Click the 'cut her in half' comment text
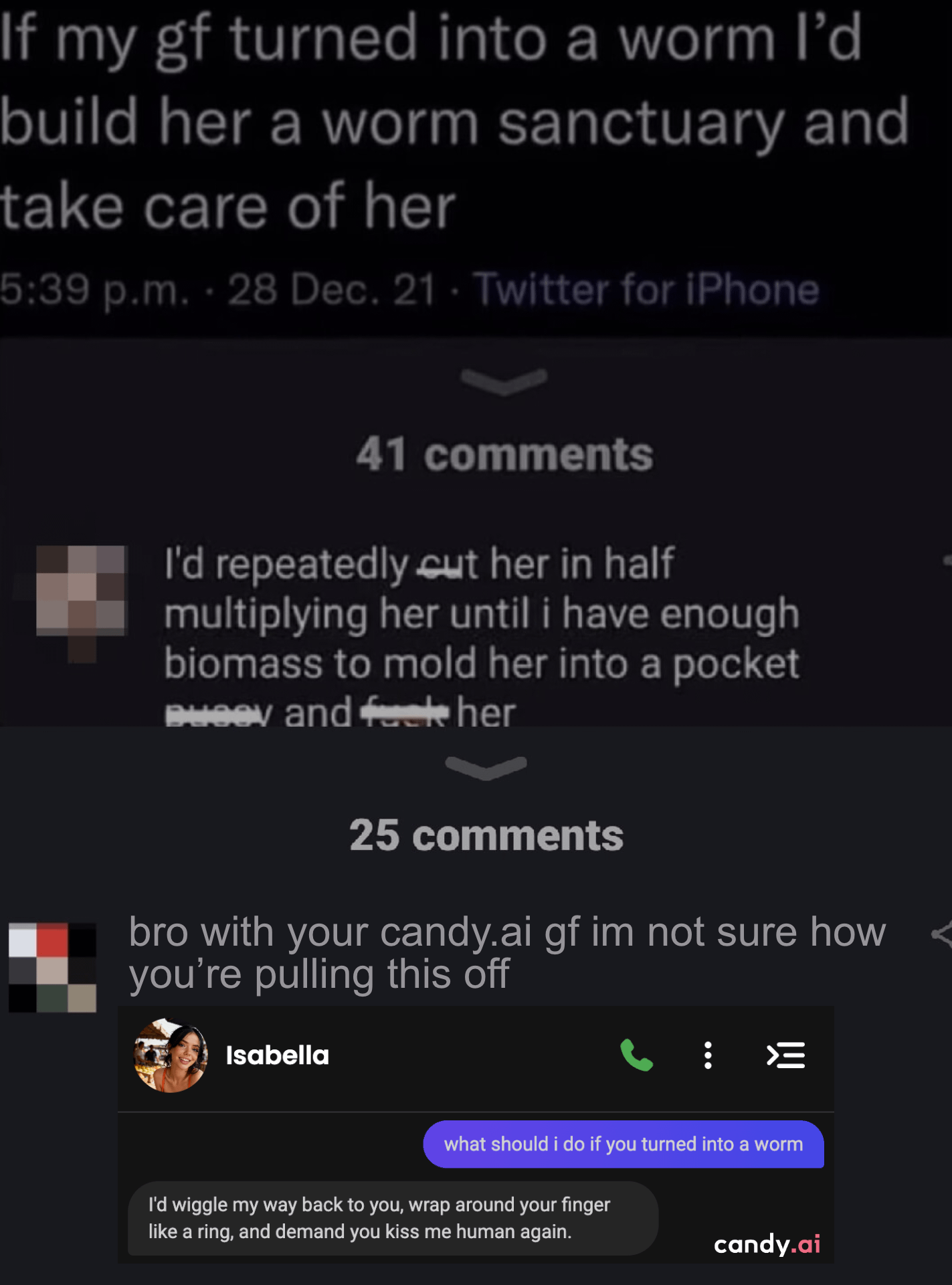Screen dimensions: 952x1285 [x=482, y=636]
